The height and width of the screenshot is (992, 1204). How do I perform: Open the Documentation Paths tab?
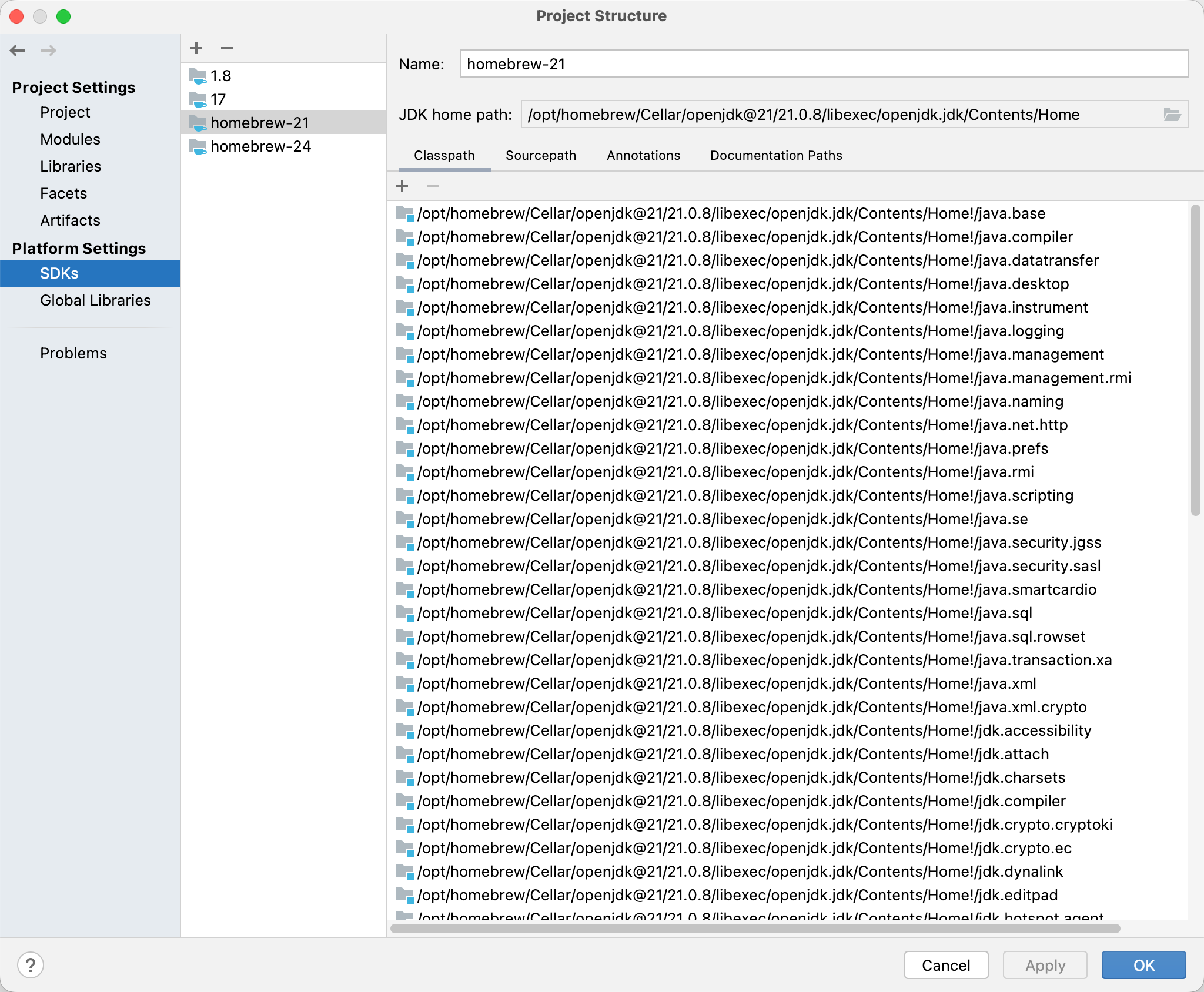[775, 155]
